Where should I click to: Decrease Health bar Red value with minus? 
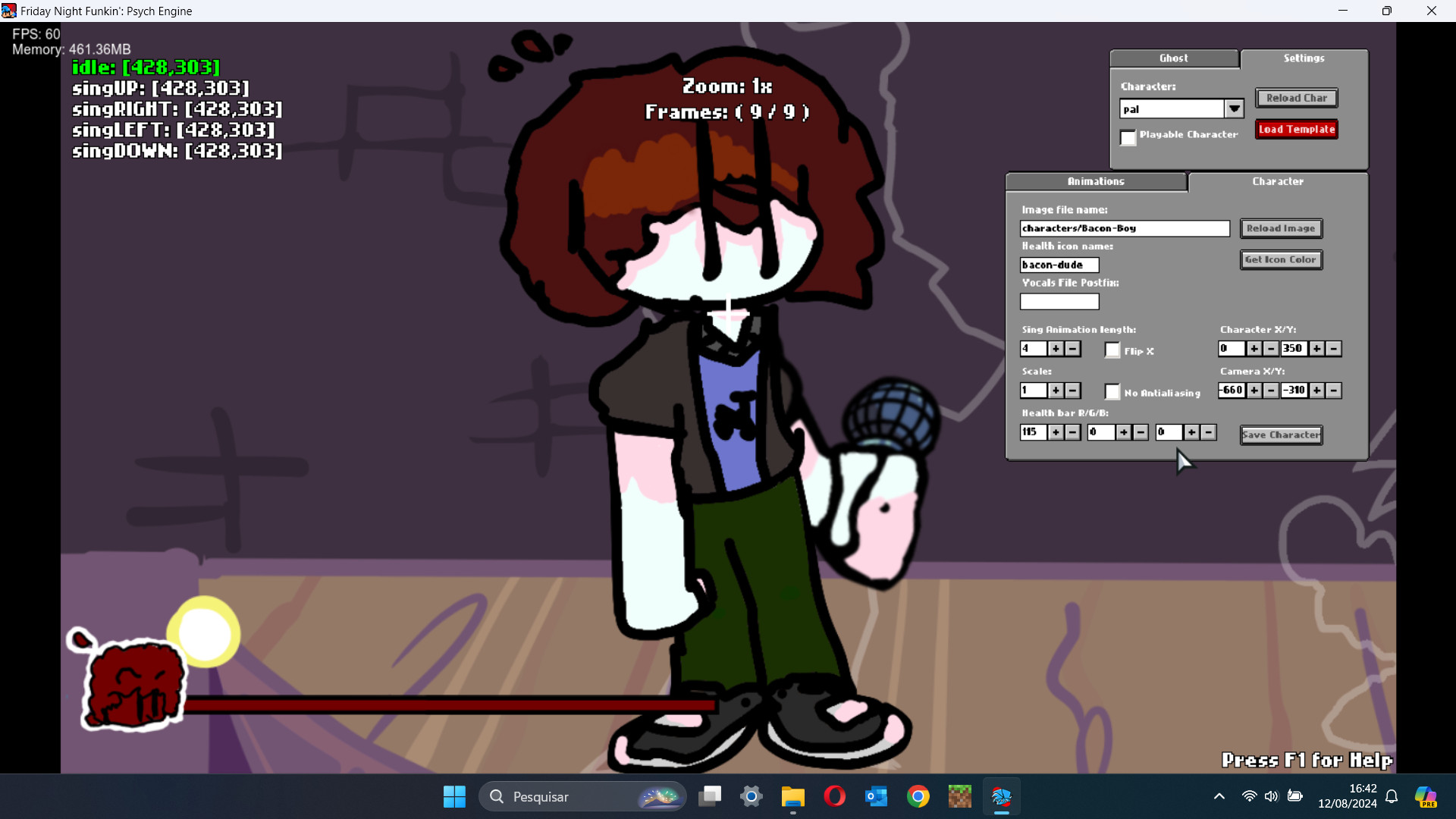[1072, 432]
